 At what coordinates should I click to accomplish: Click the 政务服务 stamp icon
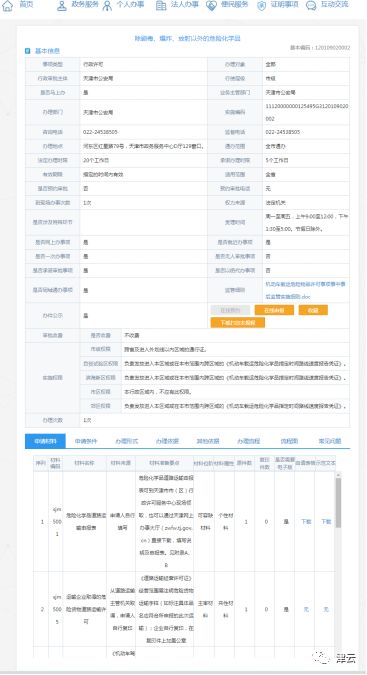click(62, 6)
